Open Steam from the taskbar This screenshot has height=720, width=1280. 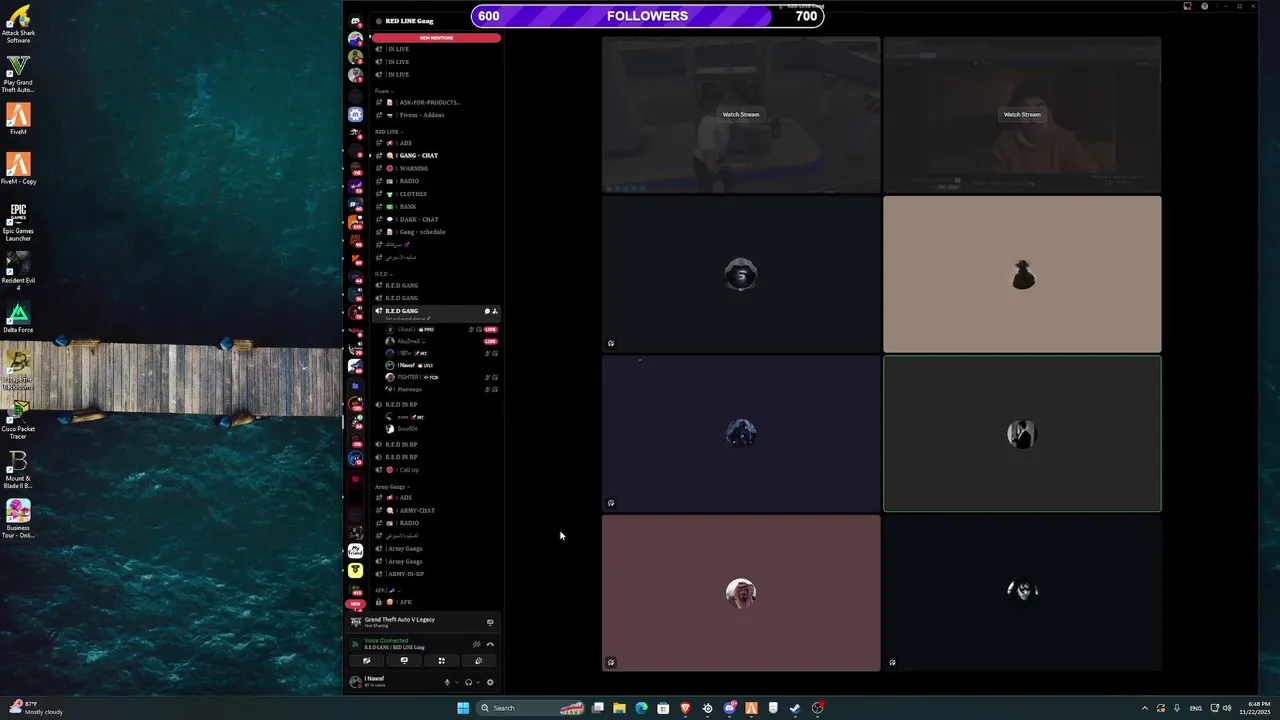[x=795, y=708]
